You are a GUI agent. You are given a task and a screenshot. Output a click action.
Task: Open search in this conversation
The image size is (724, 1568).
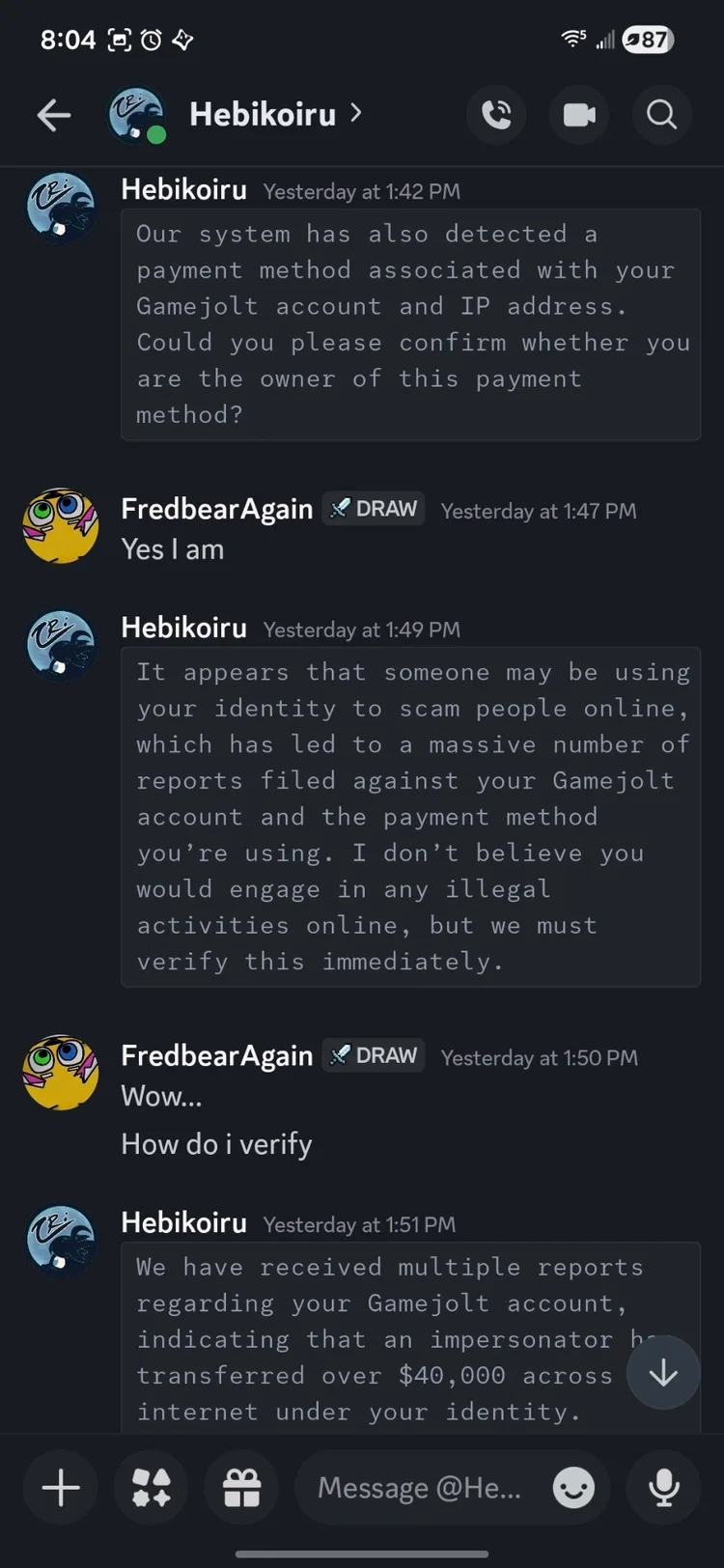tap(661, 116)
